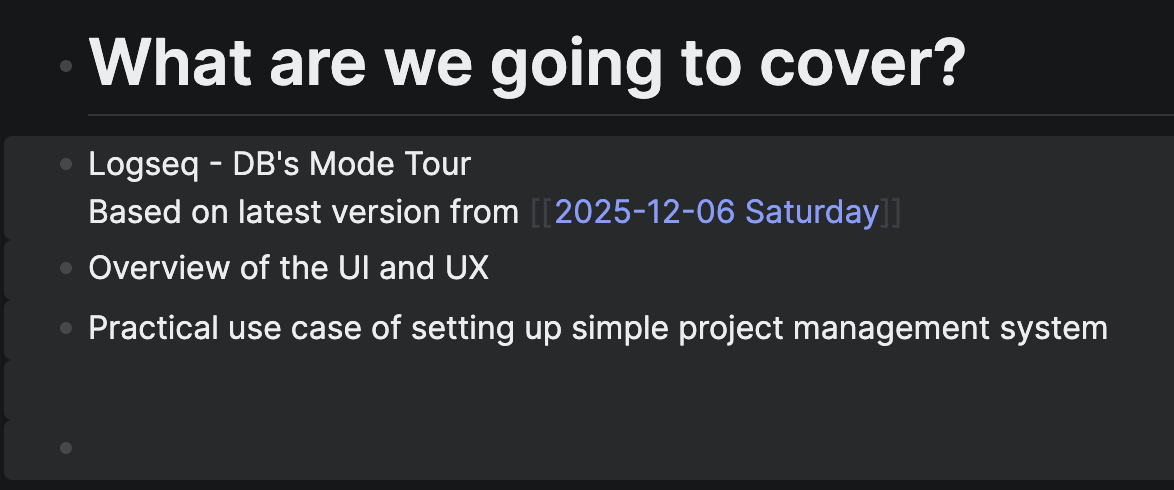Click the "Logseq - DB's Mode Tour" text line
1174x490 pixels.
(279, 163)
